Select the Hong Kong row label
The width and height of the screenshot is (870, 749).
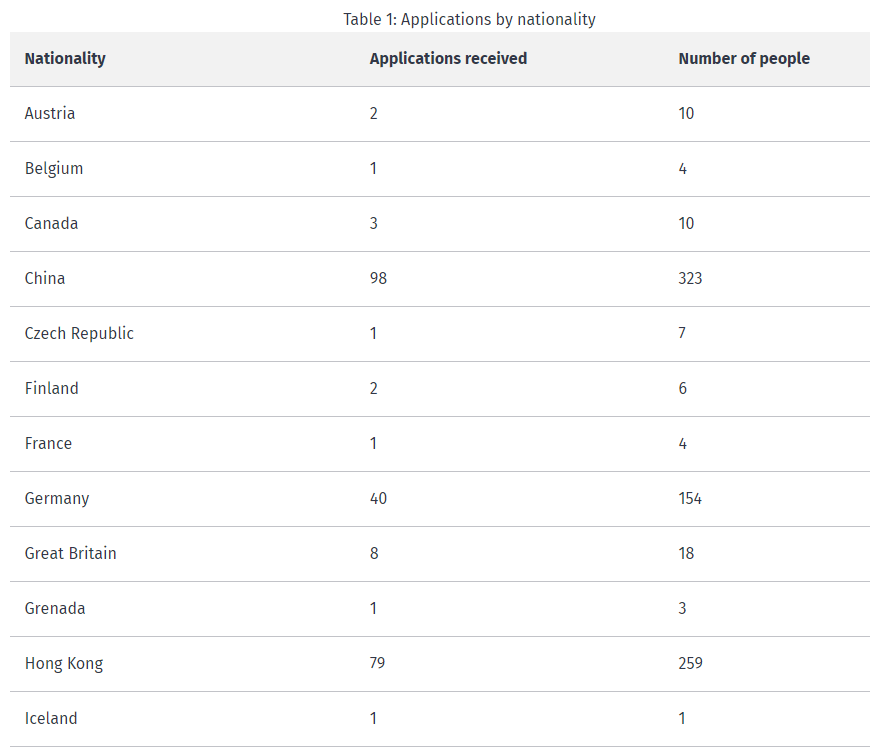(64, 664)
